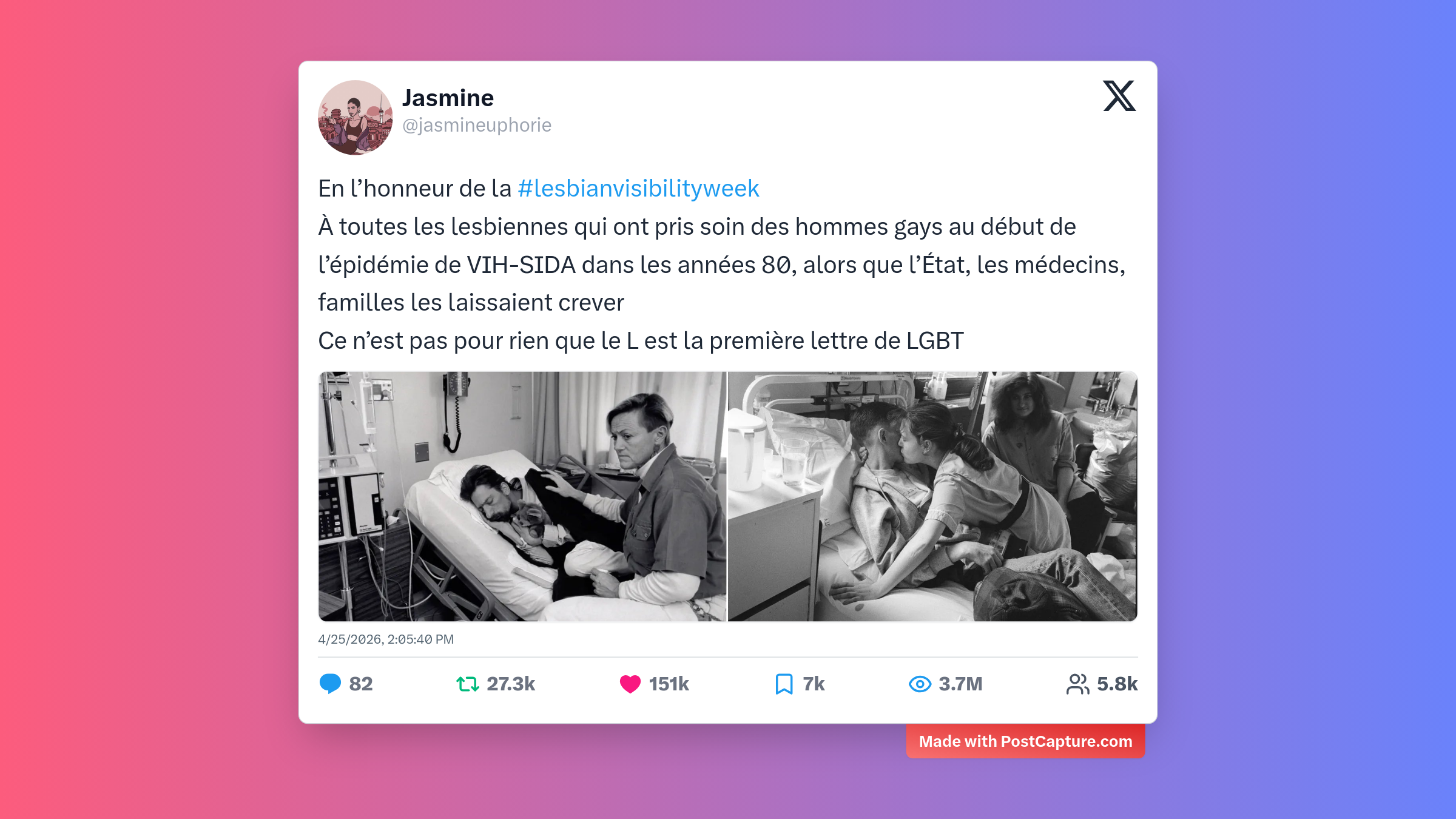Open the left hospital bed photo
The image size is (1456, 819).
point(522,496)
